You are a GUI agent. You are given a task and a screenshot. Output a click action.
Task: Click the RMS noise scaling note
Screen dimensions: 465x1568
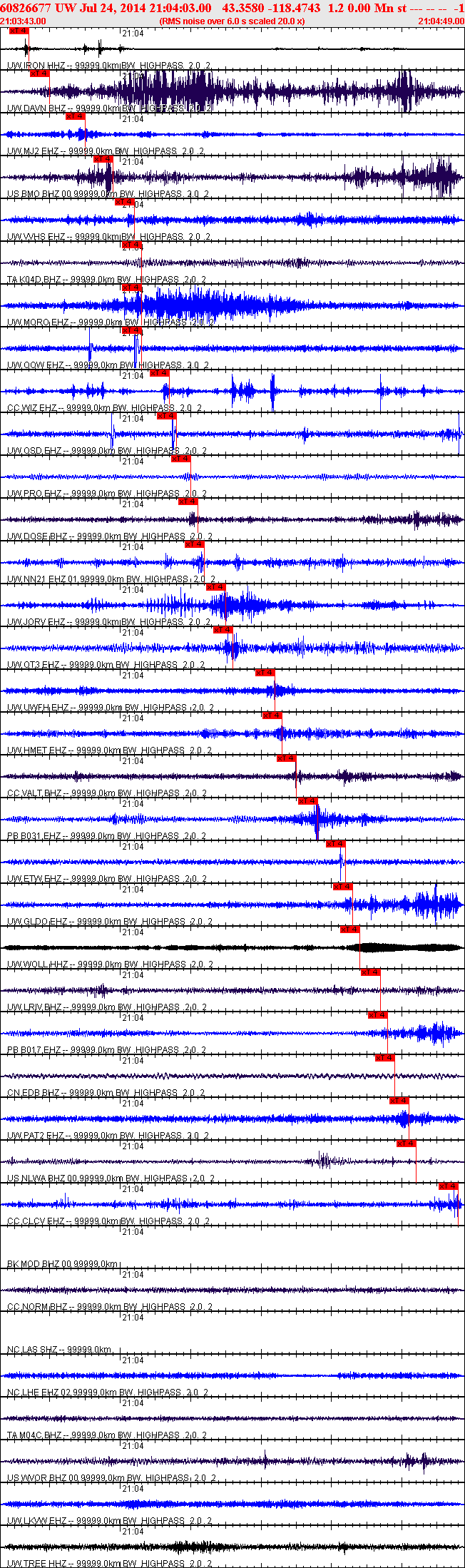pyautogui.click(x=232, y=21)
